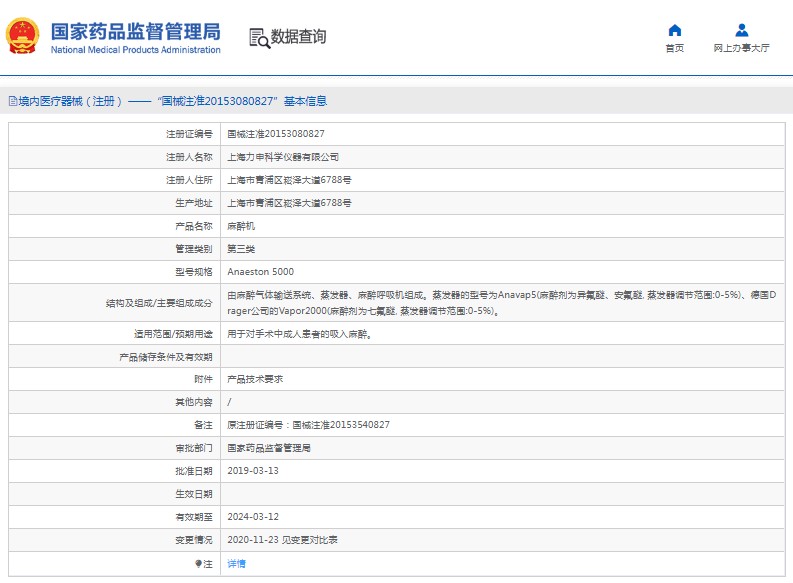Screen dimensions: 793x583
Task: Click the document icon before 境内医疗器械
Action: tap(12, 101)
